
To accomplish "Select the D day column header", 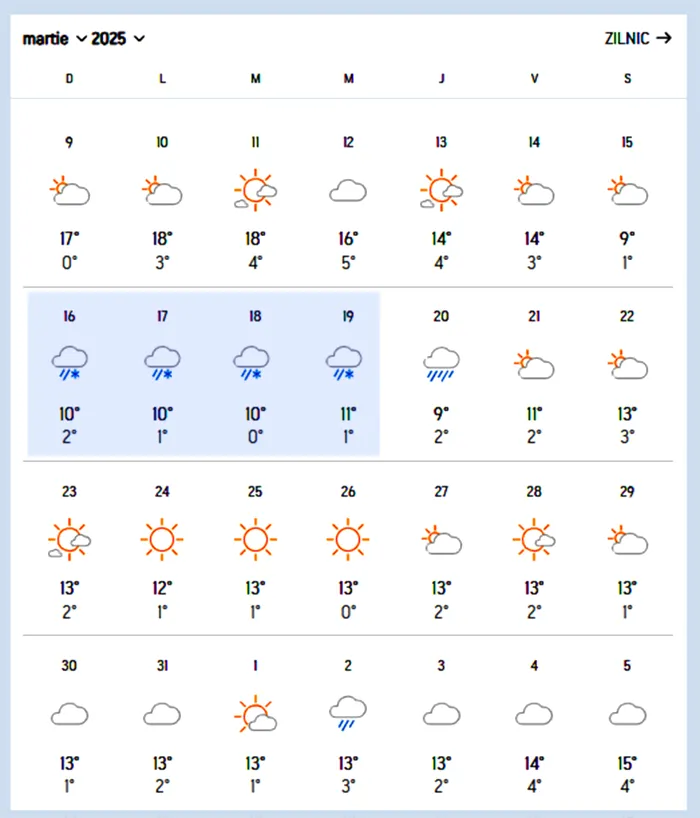I will tap(69, 79).
